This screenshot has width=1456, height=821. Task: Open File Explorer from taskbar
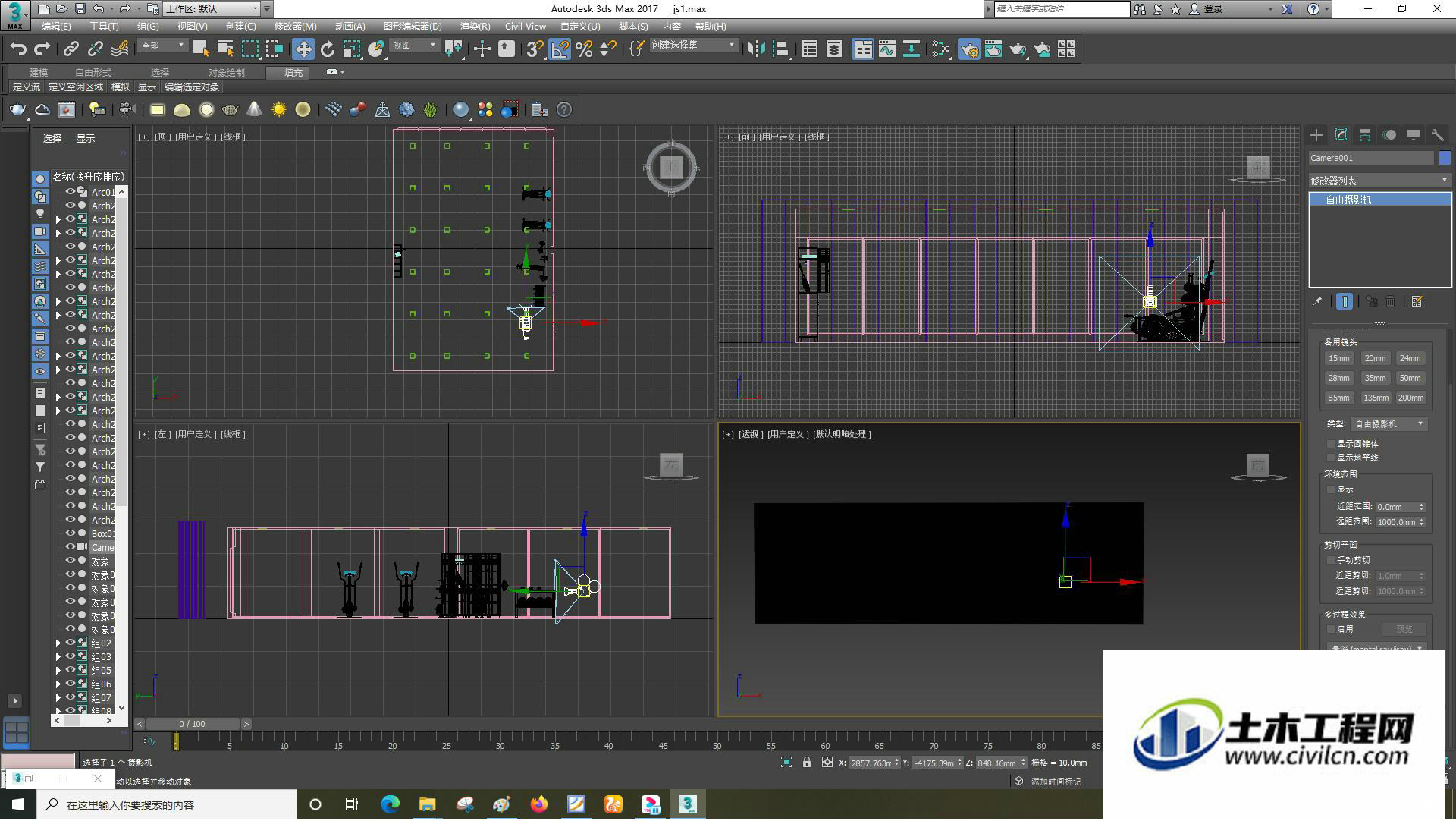(x=428, y=805)
